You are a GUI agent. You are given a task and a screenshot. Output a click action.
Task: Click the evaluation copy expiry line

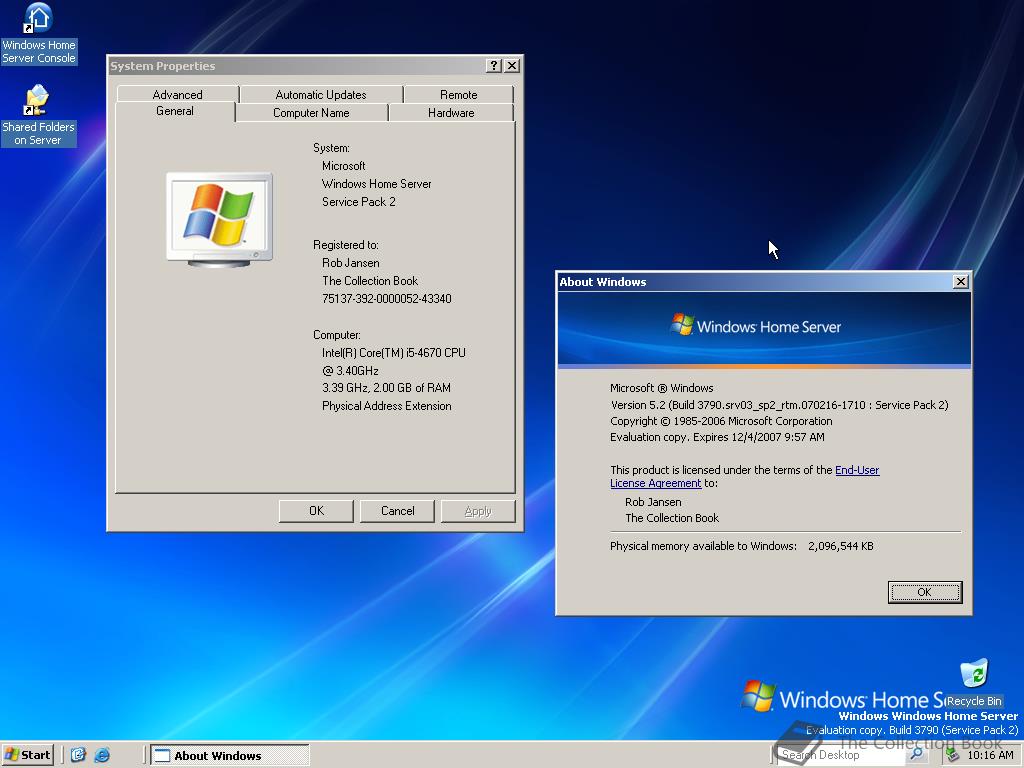[717, 437]
